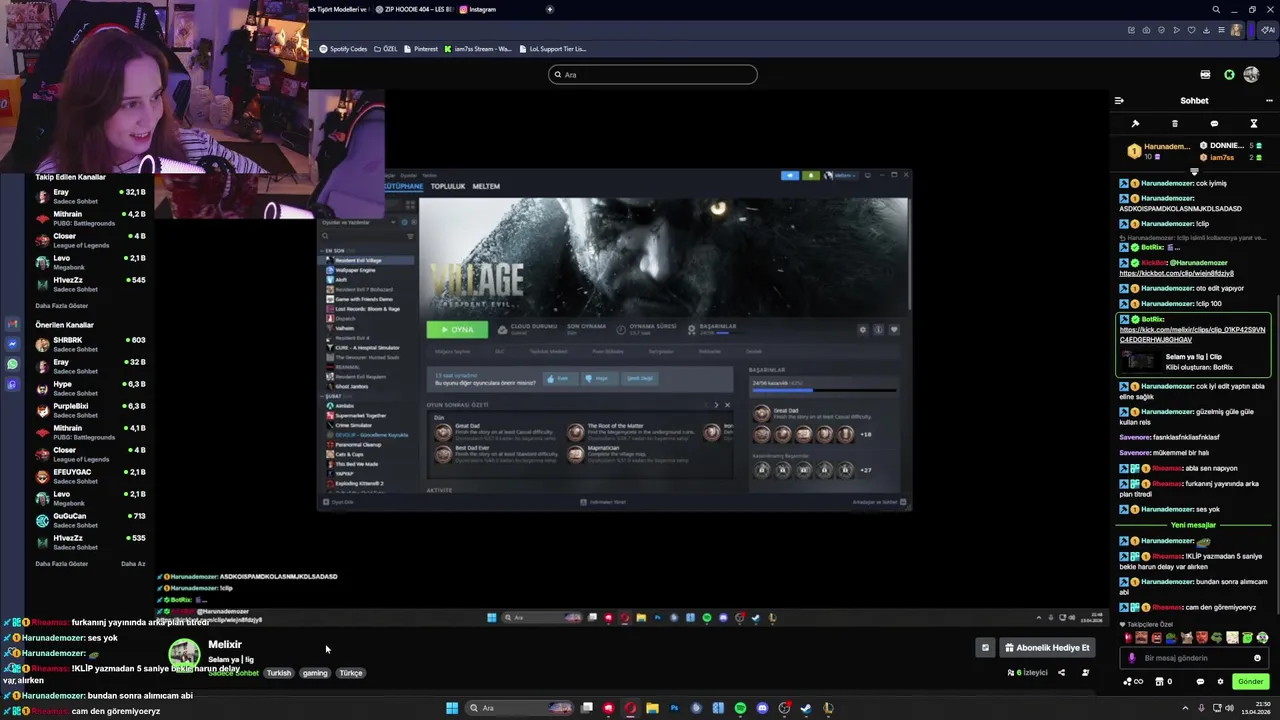Open Windows Start menu on taskbar
The height and width of the screenshot is (720, 1280).
pos(452,708)
